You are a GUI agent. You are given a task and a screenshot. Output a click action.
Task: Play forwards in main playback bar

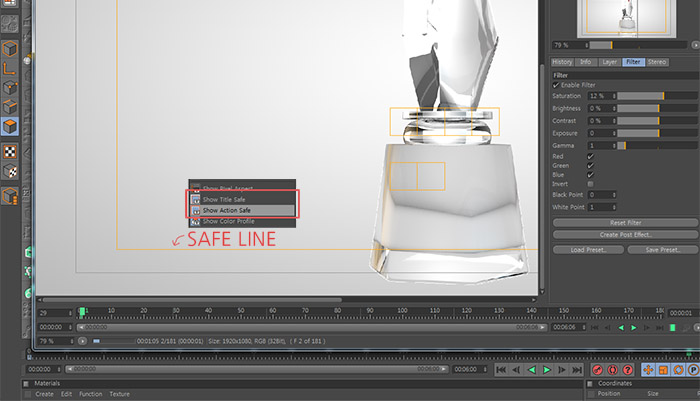(546, 369)
